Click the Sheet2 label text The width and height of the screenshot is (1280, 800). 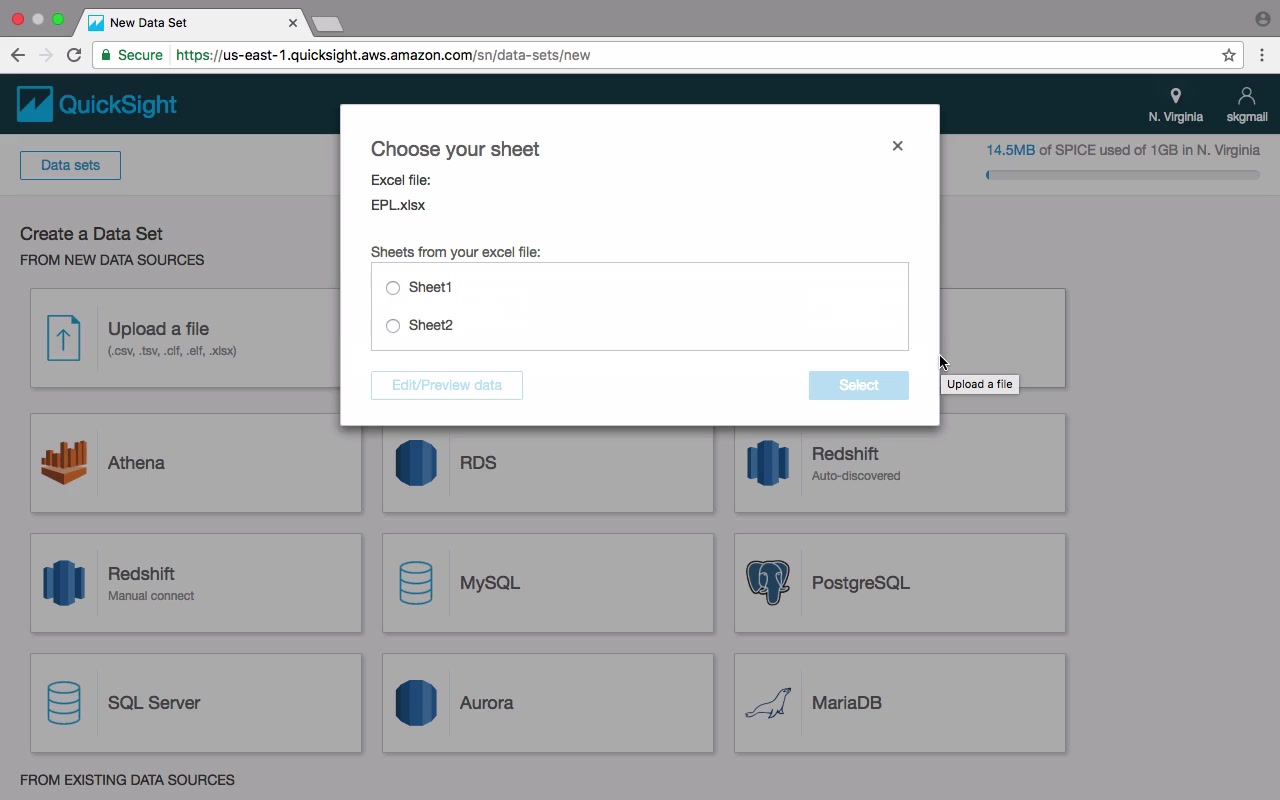tap(431, 325)
